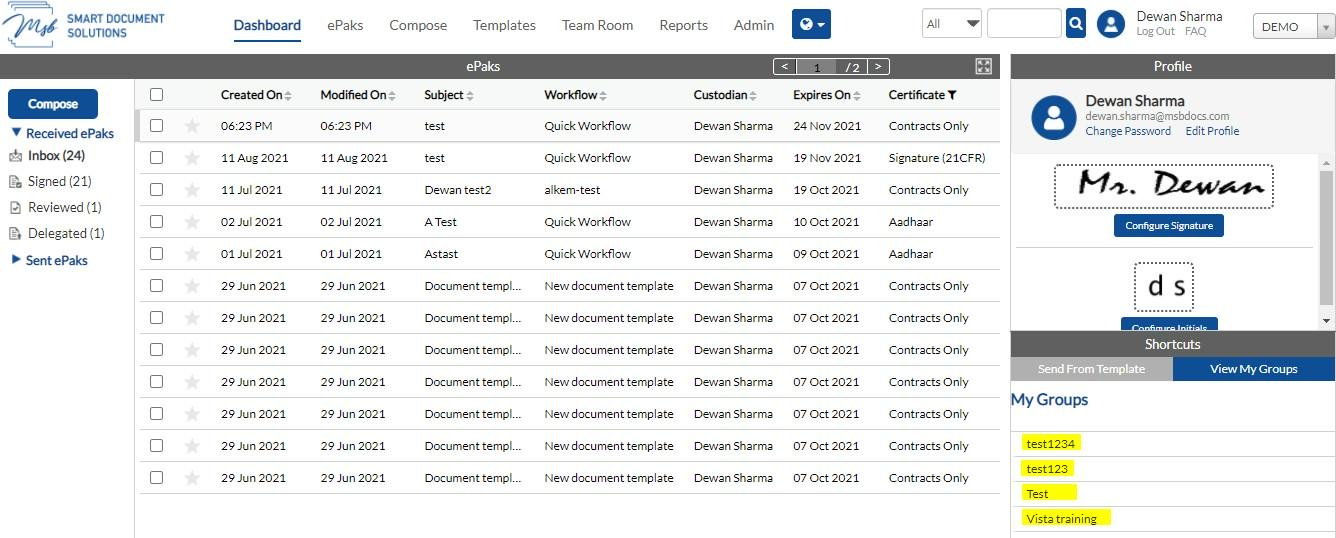This screenshot has height=538, width=1336.
Task: Expand the Sent ePaks section
Action: pyautogui.click(x=50, y=260)
